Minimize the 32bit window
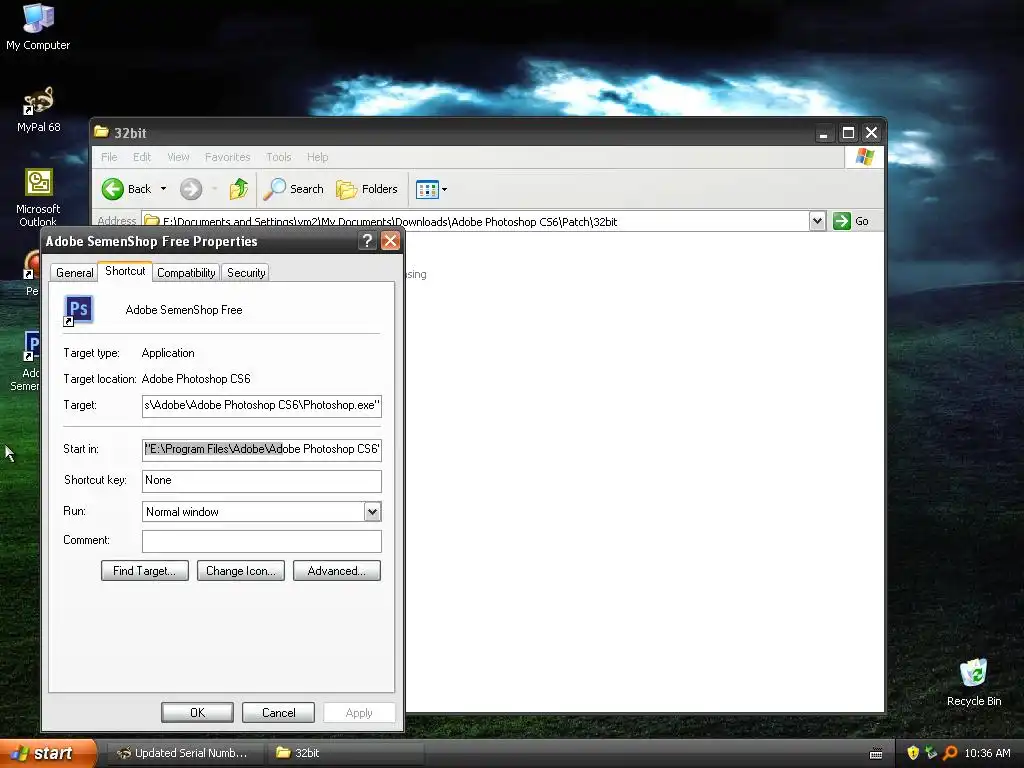Viewport: 1024px width, 768px height. [824, 133]
